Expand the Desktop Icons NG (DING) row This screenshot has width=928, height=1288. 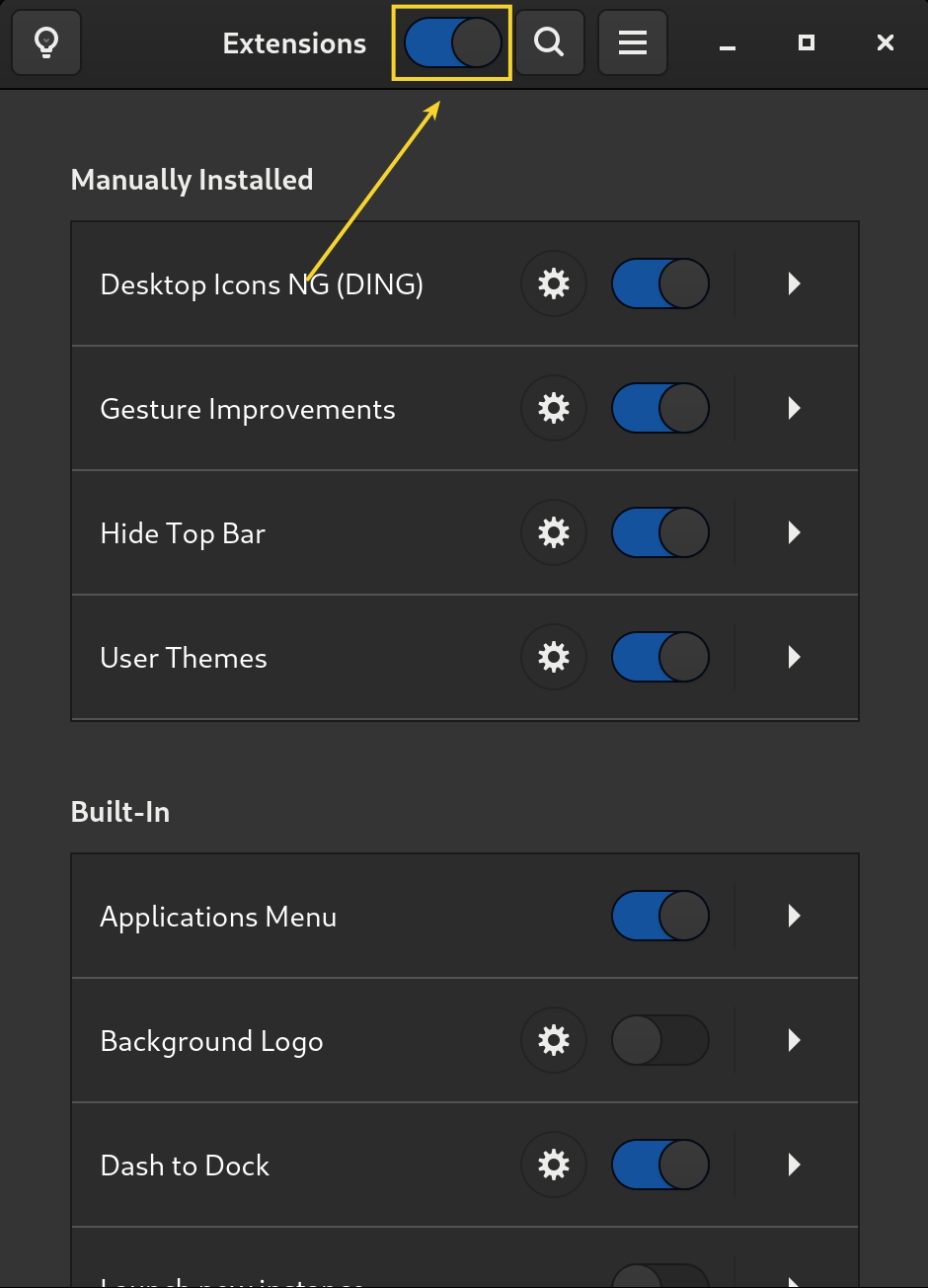(x=794, y=283)
